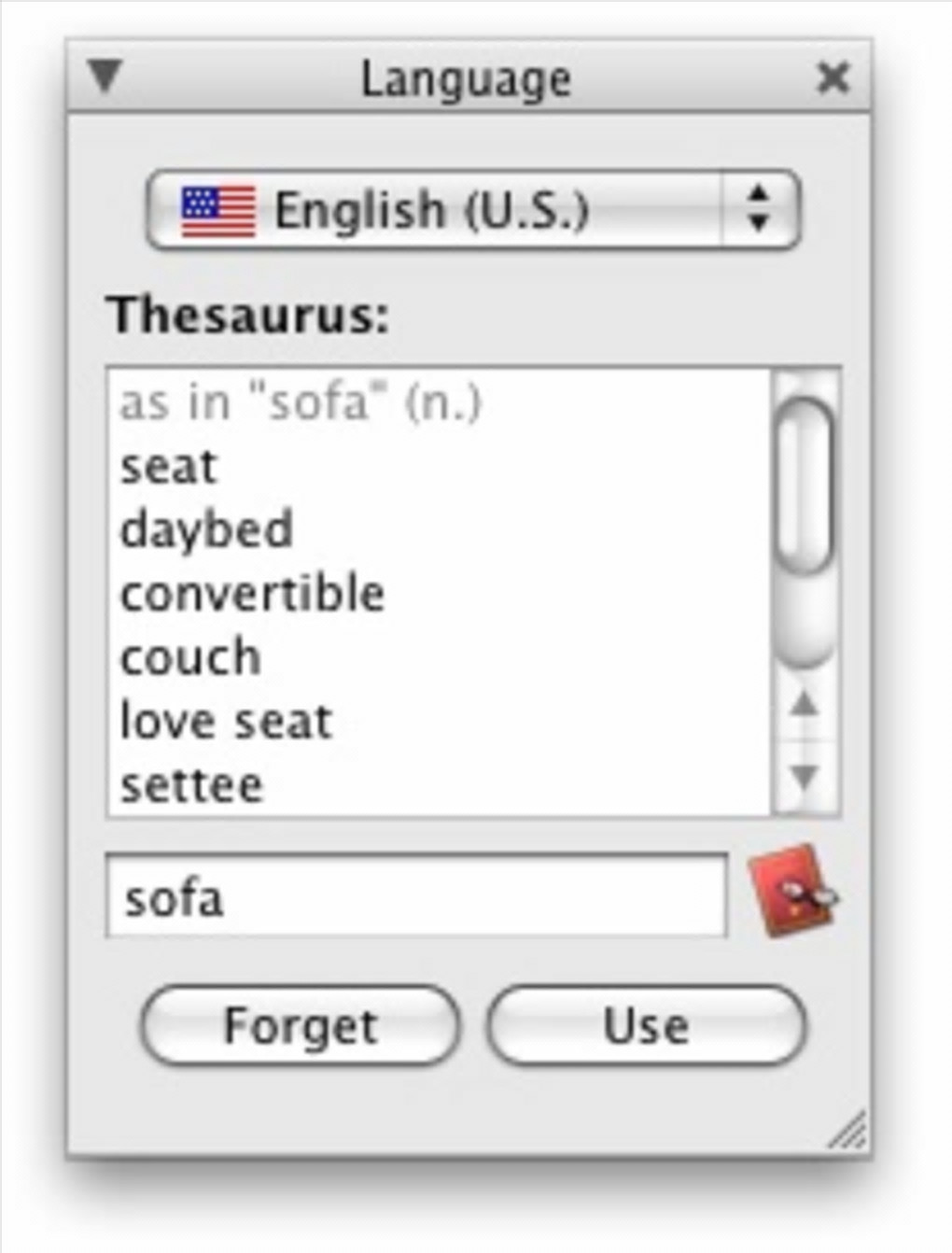Click the U.S. flag icon
Screen dimensions: 952x1253
tap(218, 210)
